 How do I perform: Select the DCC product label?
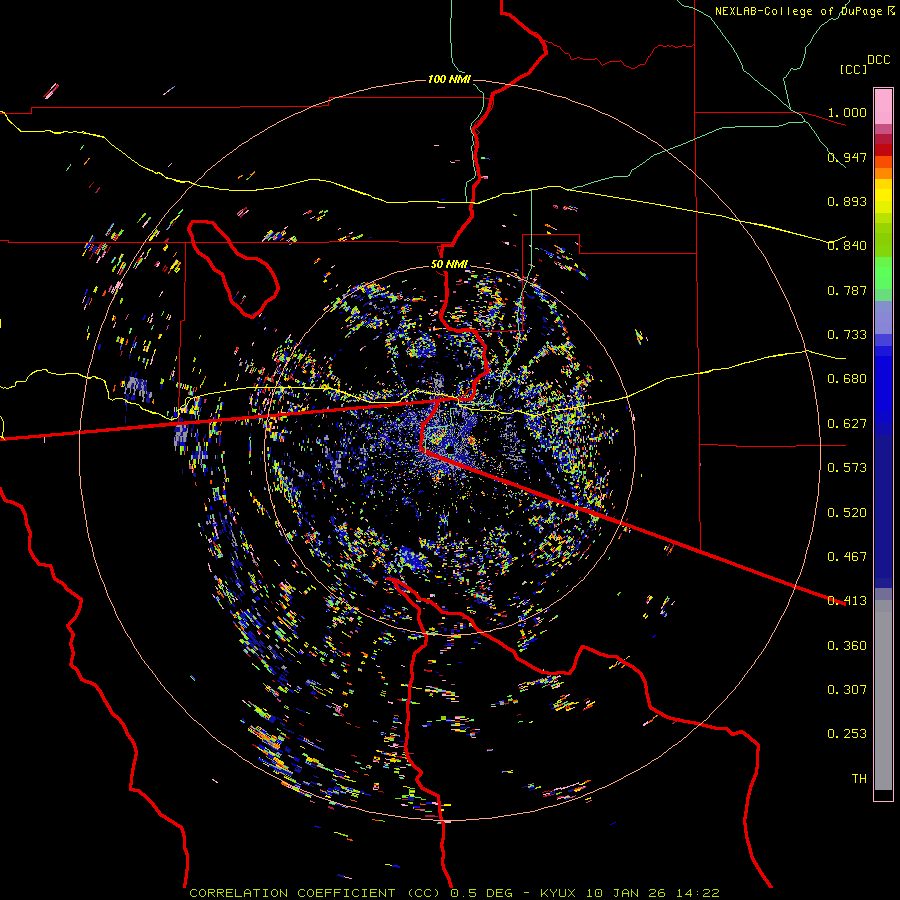(x=878, y=60)
